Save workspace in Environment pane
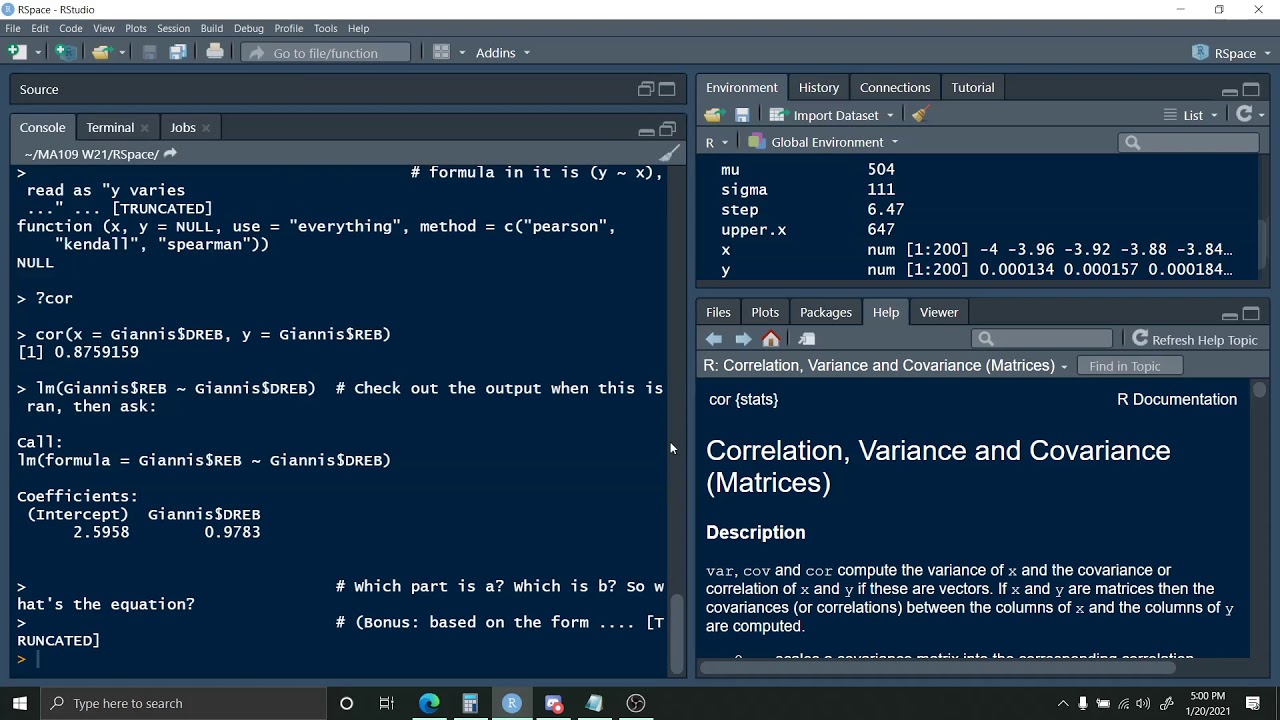Viewport: 1280px width, 720px height. pos(742,115)
